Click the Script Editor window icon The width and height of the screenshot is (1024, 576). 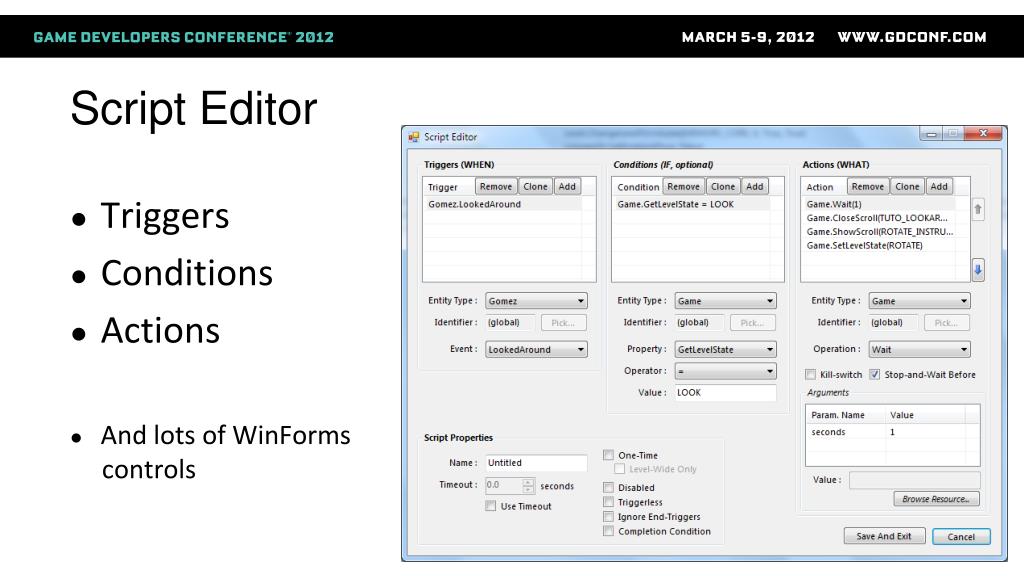point(413,136)
